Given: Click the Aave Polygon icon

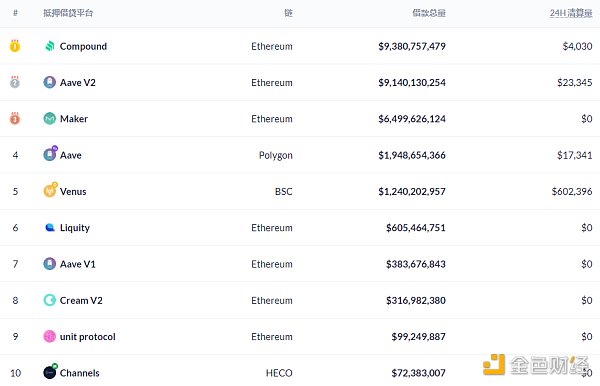Looking at the screenshot, I should 50,154.
